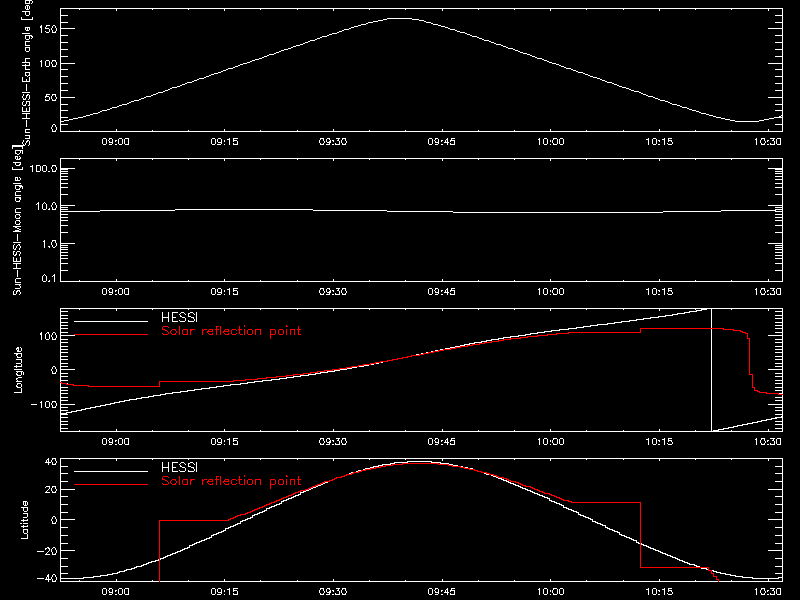Click the HESSI legend label in Longitude plot
This screenshot has height=600, width=800.
point(179,317)
